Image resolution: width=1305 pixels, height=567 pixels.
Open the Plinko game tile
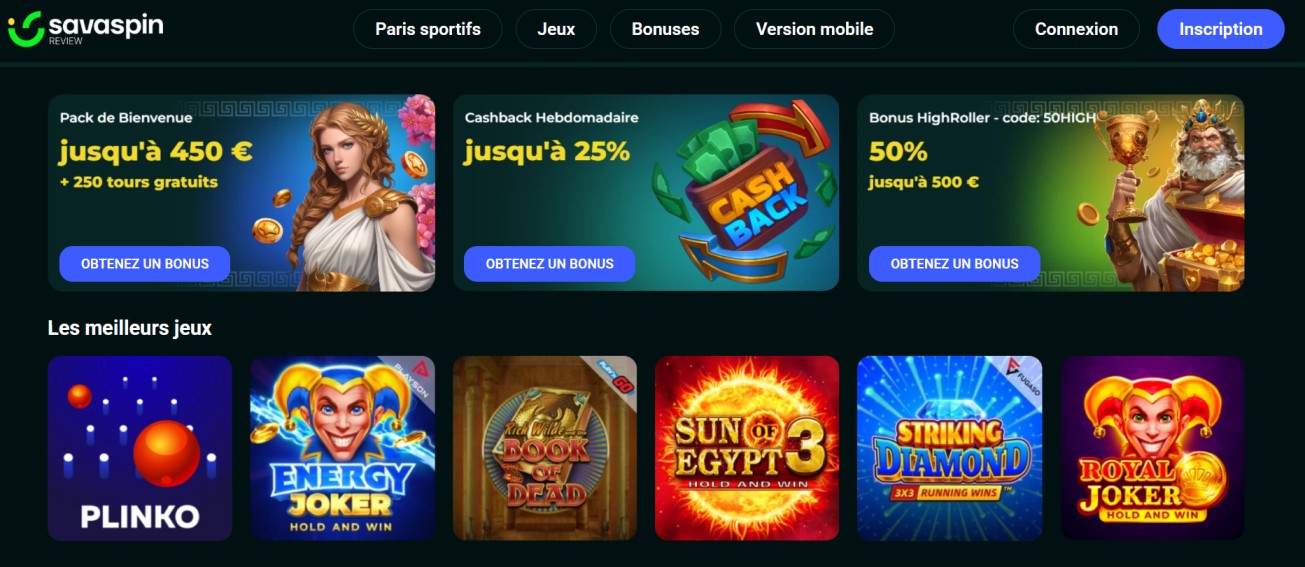[x=140, y=448]
